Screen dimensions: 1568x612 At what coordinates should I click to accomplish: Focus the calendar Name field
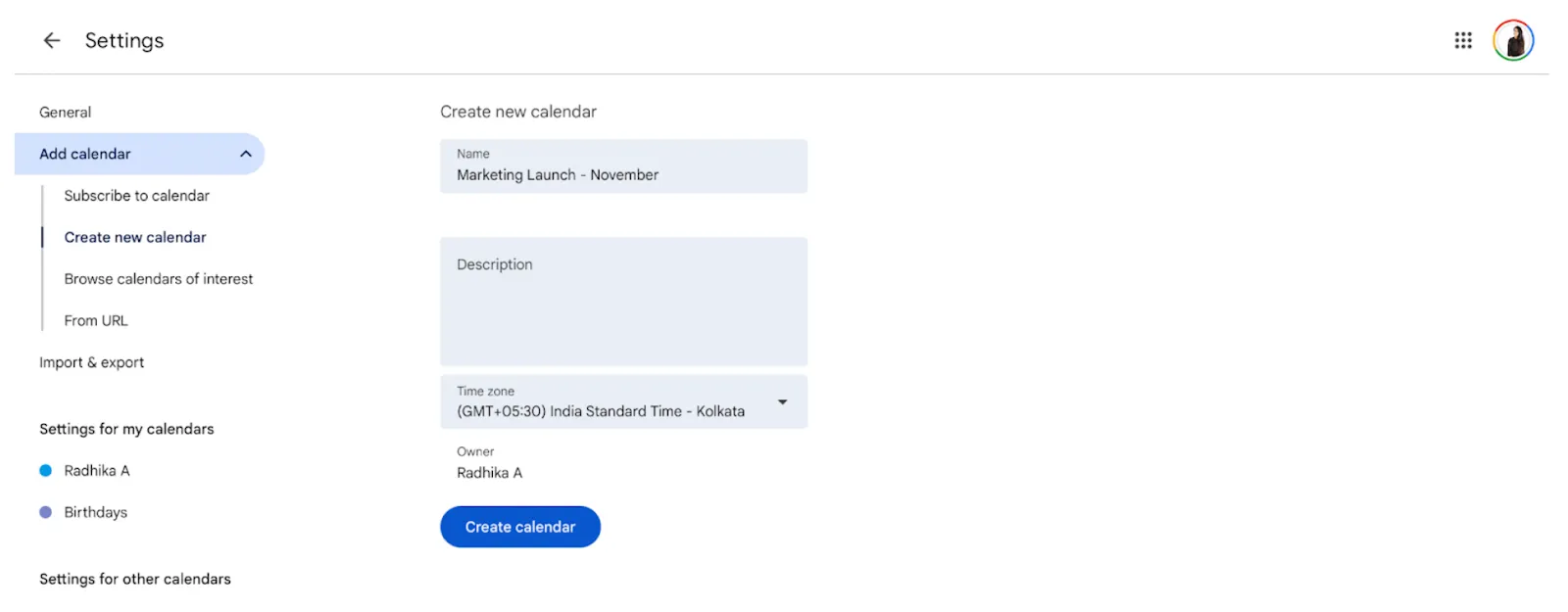coord(623,166)
